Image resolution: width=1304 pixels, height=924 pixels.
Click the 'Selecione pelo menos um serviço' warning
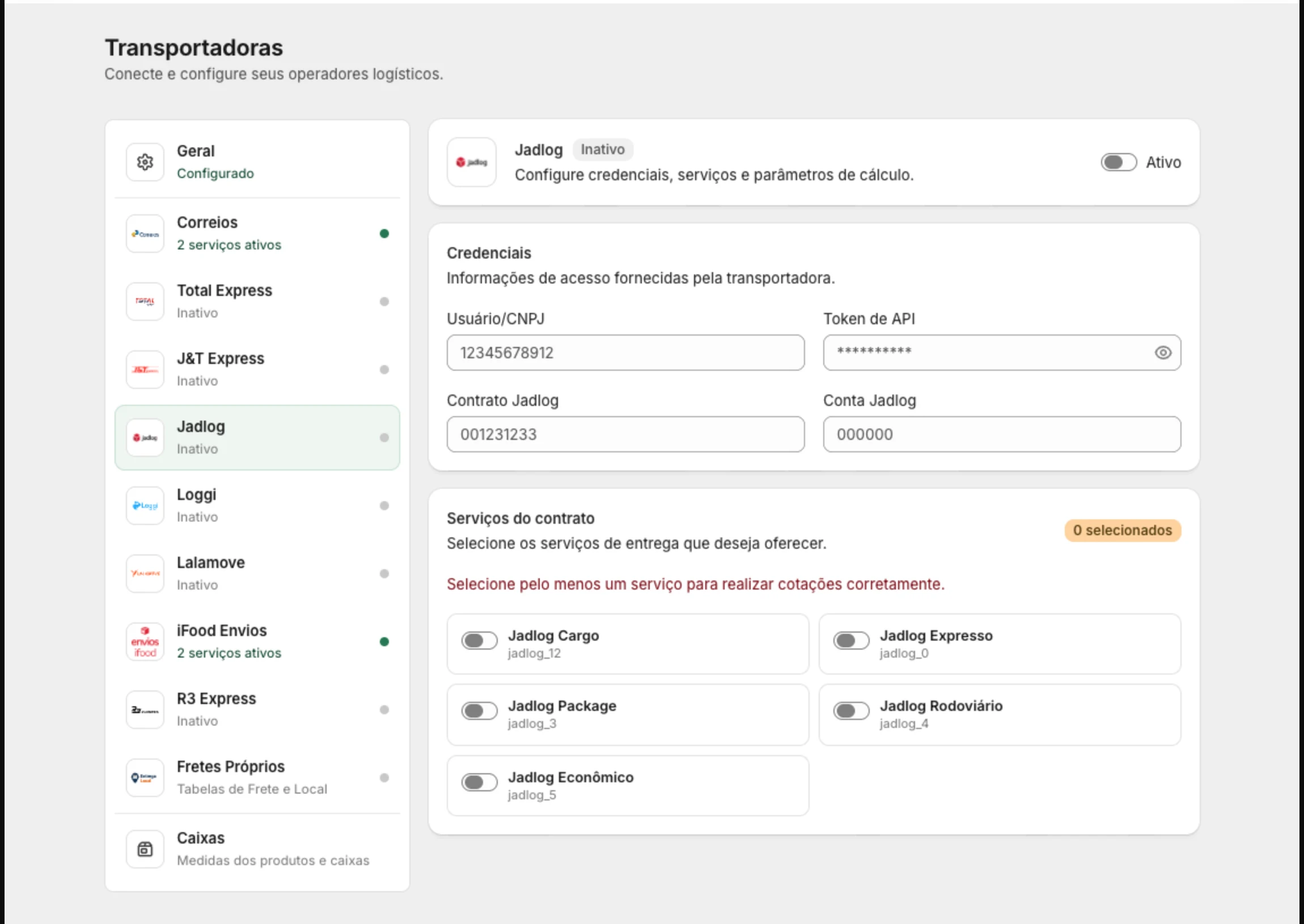pos(695,584)
